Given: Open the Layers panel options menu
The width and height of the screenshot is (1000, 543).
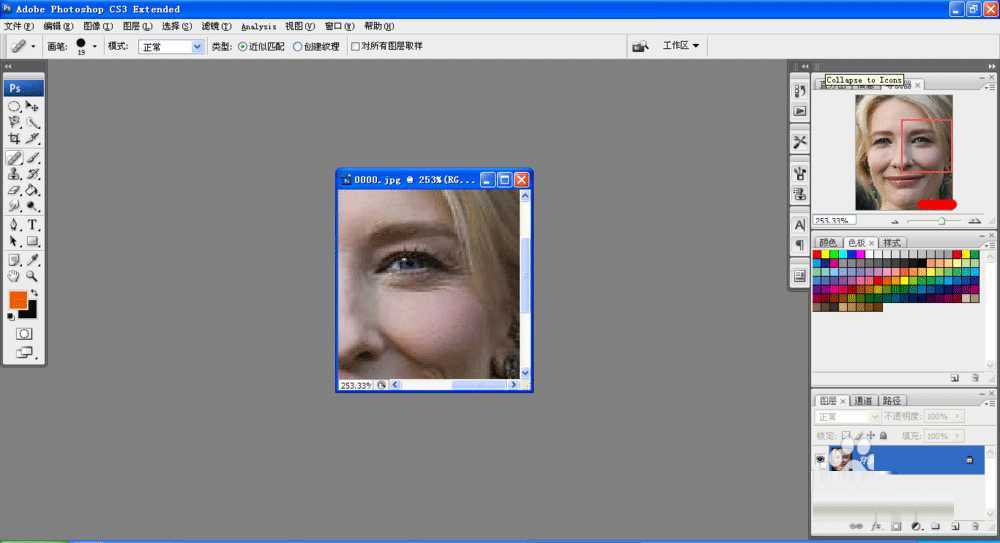Looking at the screenshot, I should pos(990,404).
